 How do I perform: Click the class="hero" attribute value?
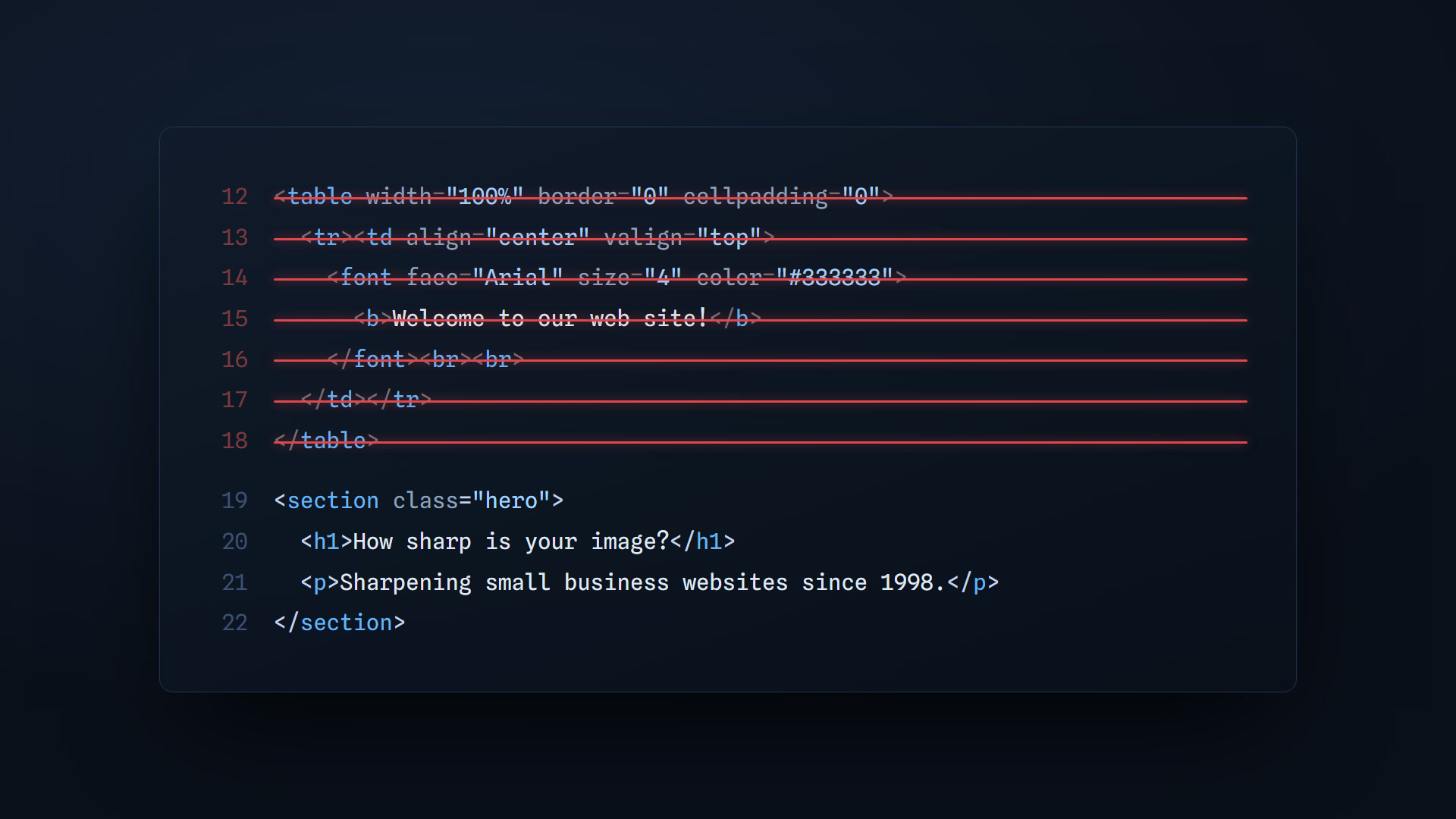[x=511, y=500]
